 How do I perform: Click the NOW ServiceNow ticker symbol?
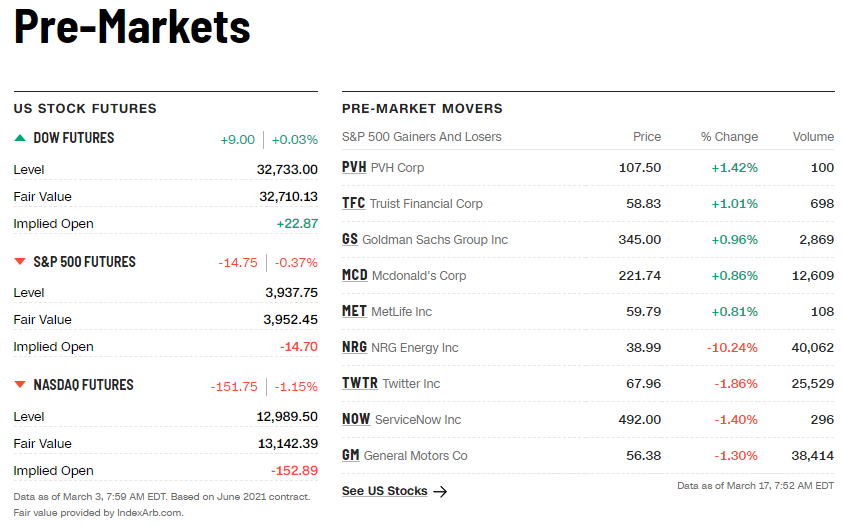point(355,419)
